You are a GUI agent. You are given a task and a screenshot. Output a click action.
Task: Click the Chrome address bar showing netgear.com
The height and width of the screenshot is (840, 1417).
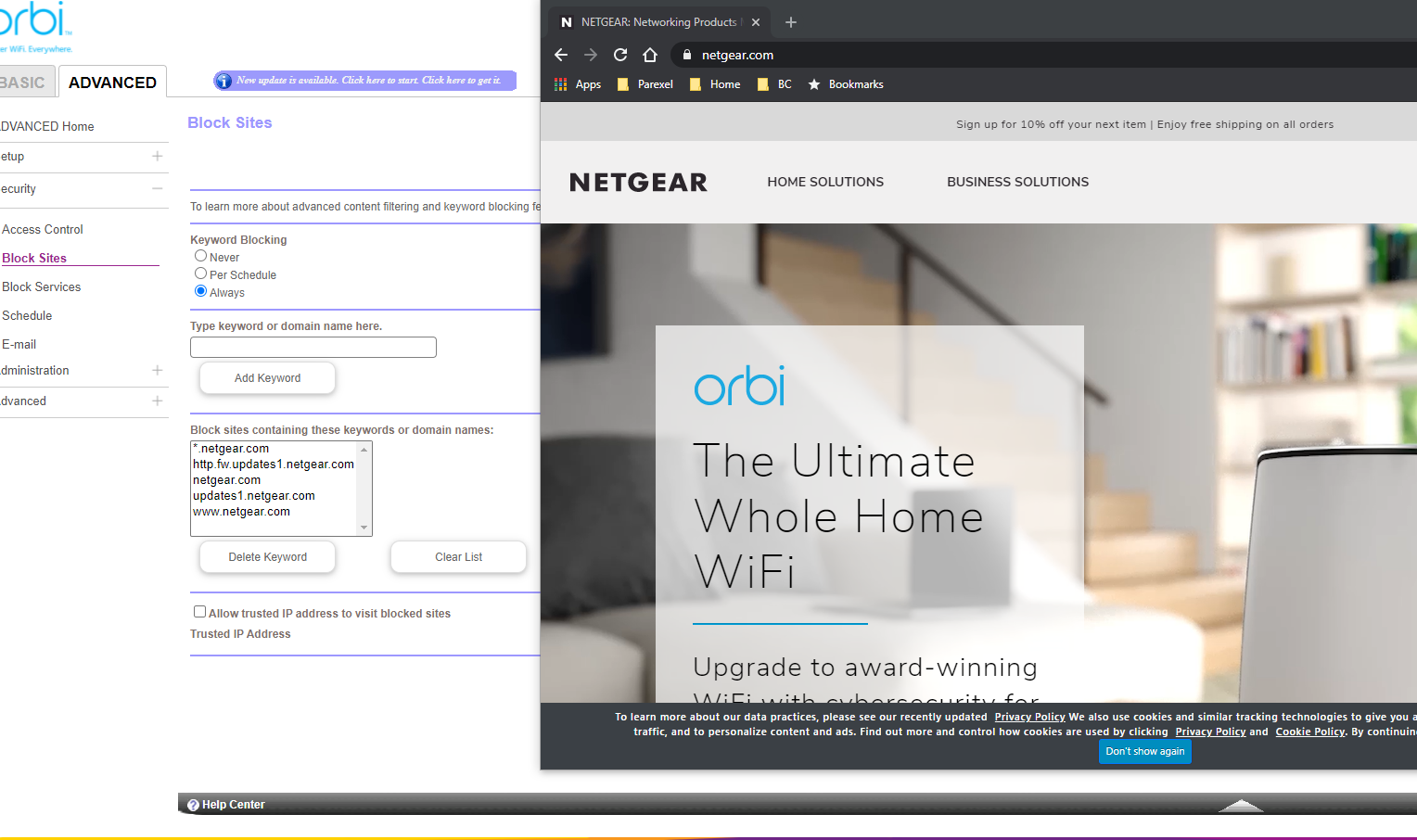tap(737, 55)
